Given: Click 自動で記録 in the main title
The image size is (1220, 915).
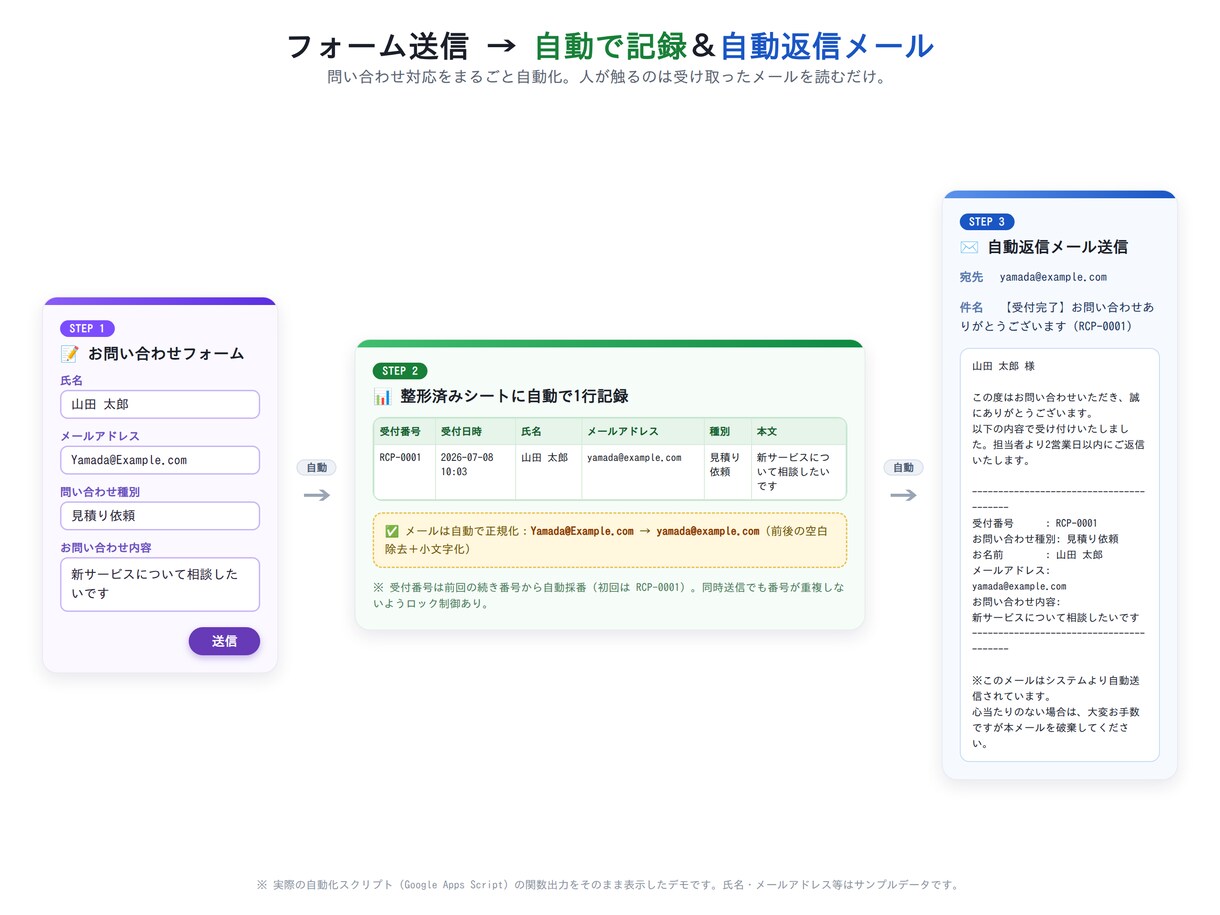Looking at the screenshot, I should click(x=610, y=46).
